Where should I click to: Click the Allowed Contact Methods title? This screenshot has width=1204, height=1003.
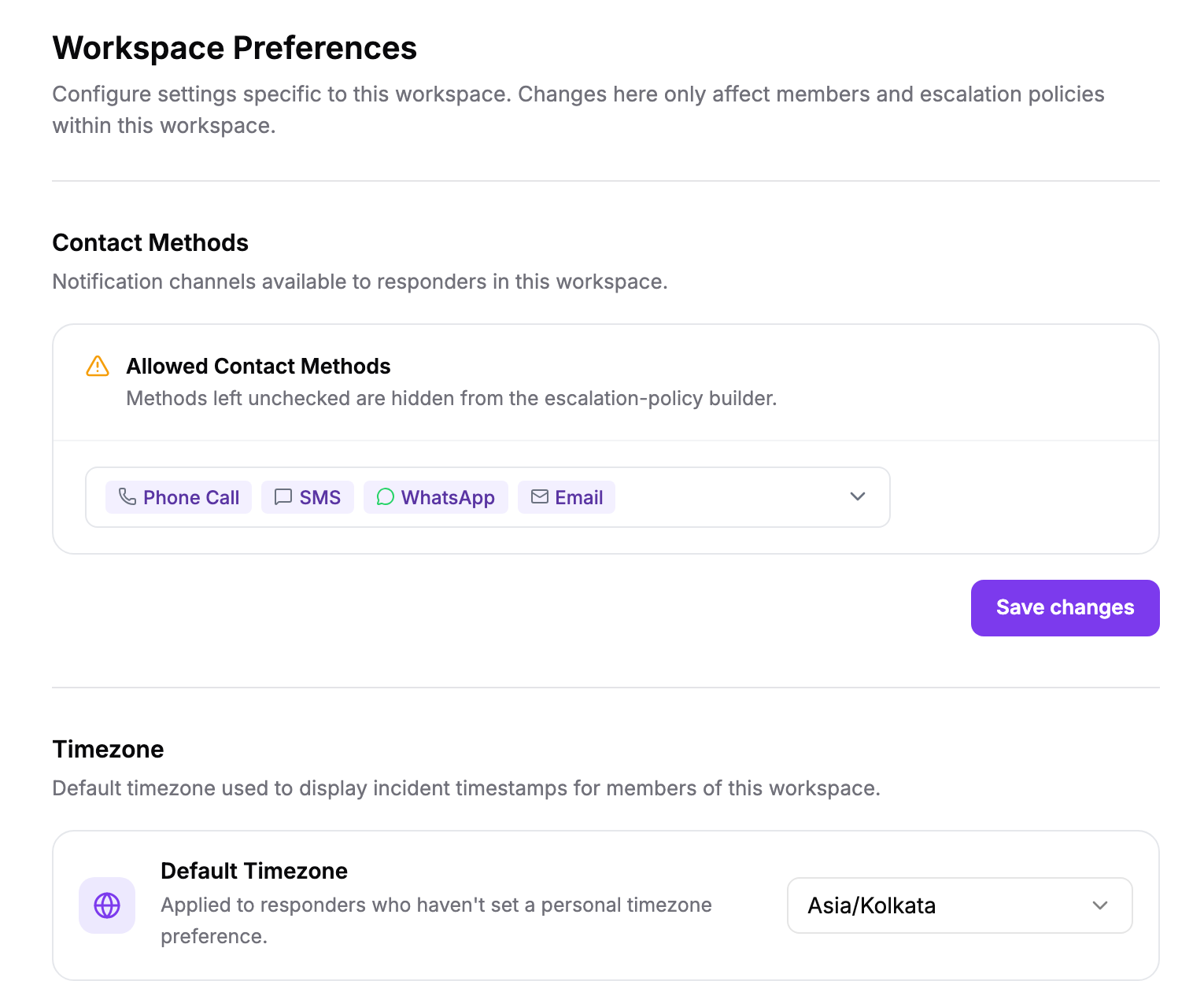pos(258,366)
